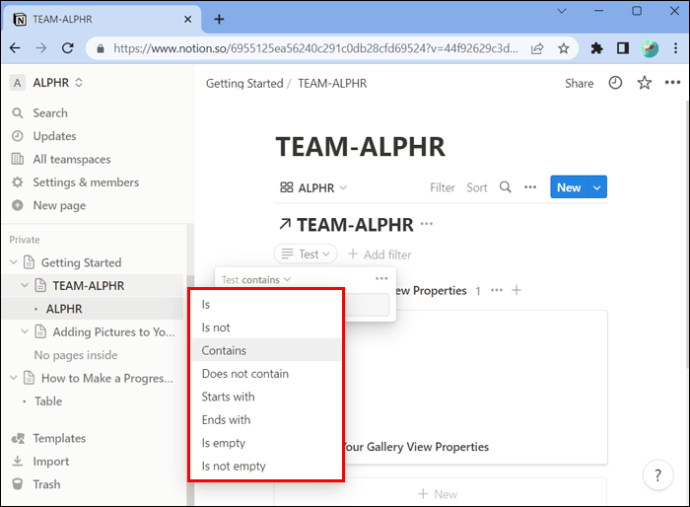Screen dimensions: 690x507
Task: Bookmark this page with the address bar star
Action: 564,48
